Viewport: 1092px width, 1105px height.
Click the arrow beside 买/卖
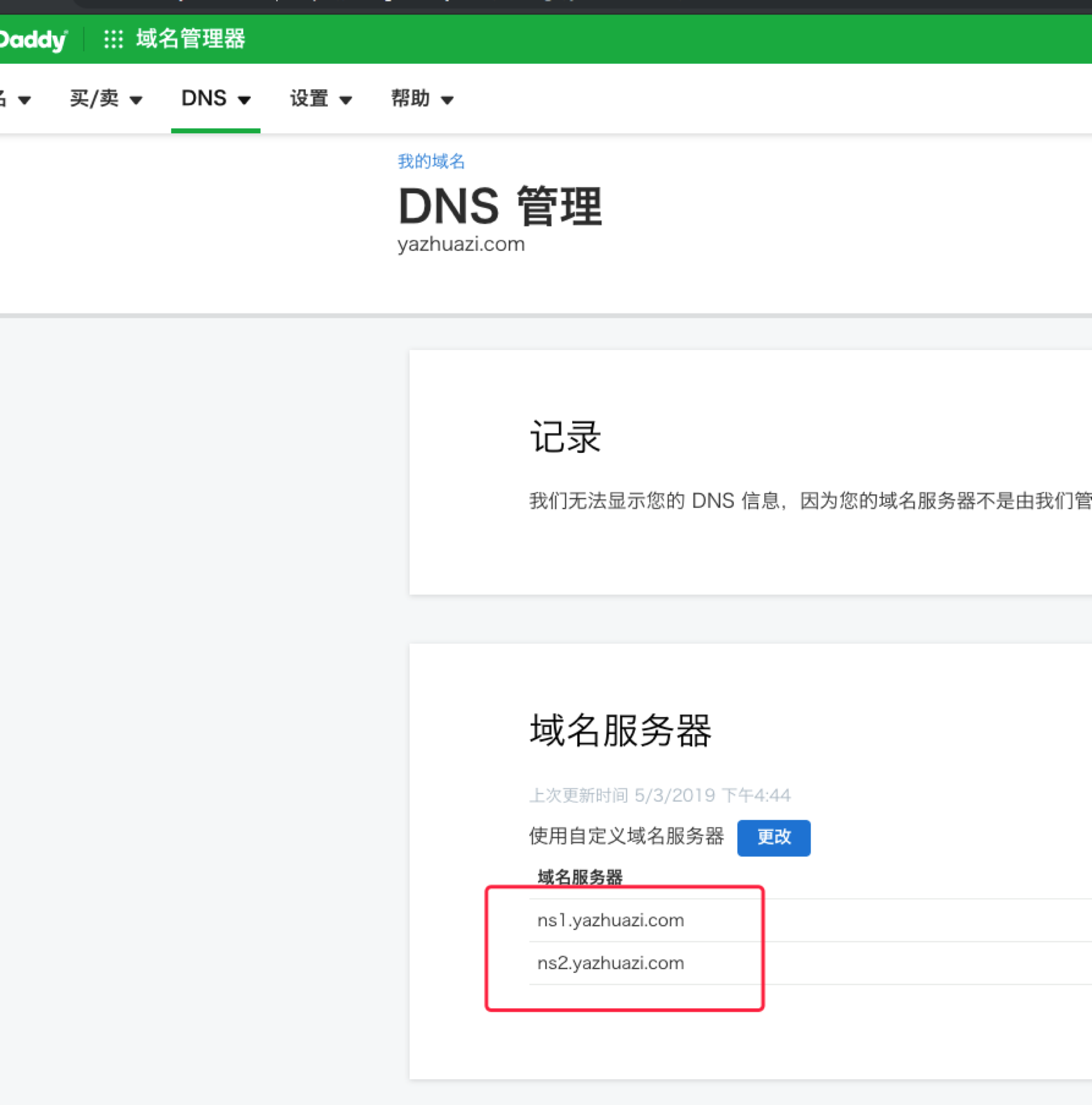[x=136, y=100]
